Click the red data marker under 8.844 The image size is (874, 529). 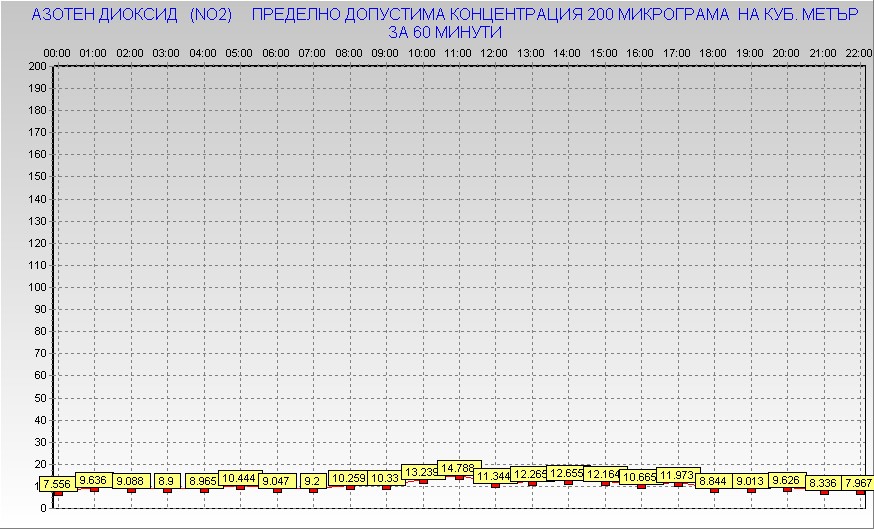pos(714,489)
